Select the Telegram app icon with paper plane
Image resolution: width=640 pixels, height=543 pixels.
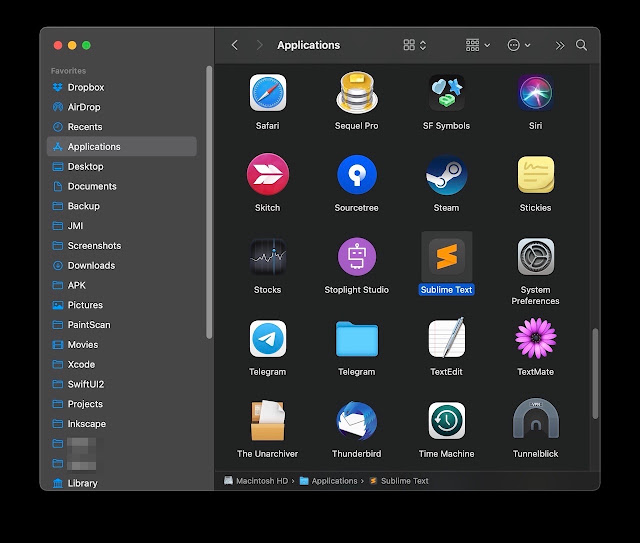(268, 339)
